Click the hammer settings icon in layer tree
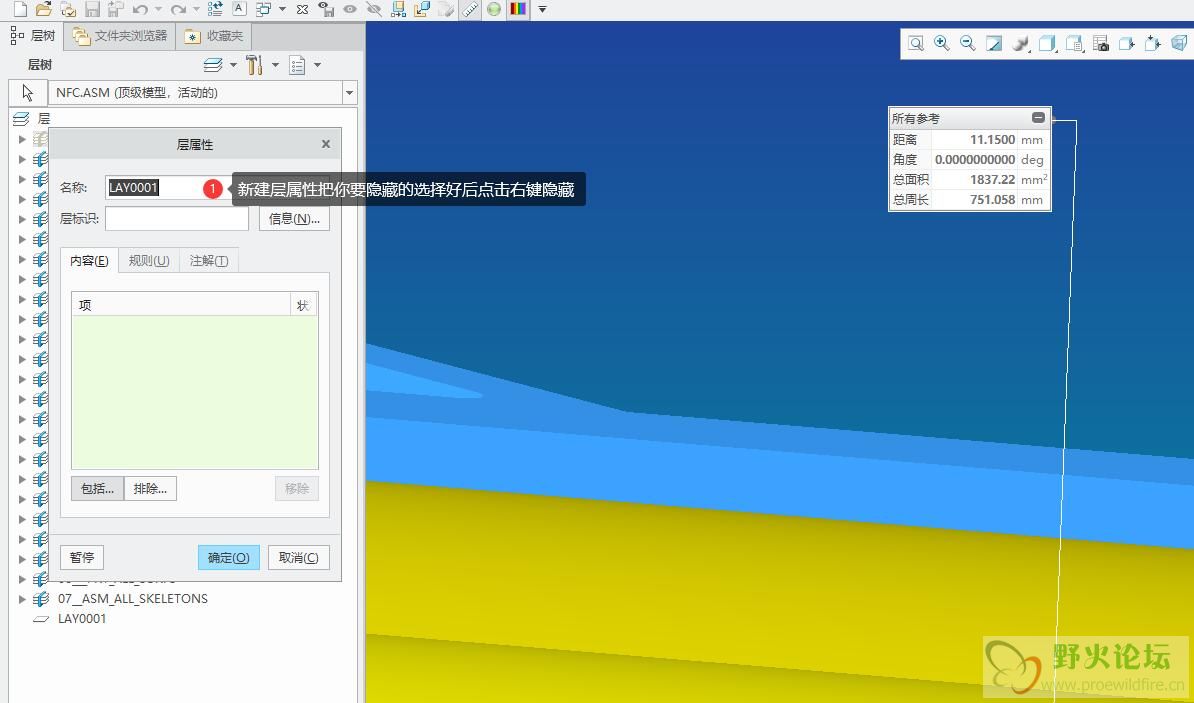The width and height of the screenshot is (1194, 703). click(x=254, y=65)
